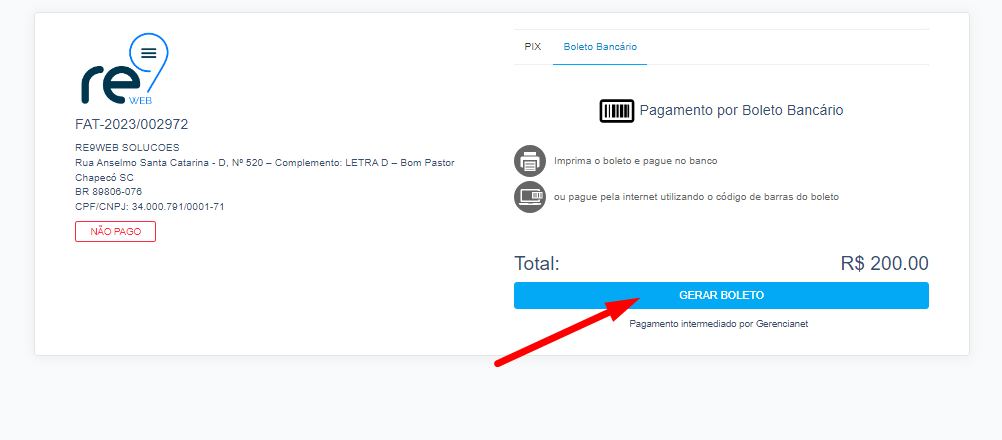The height and width of the screenshot is (440, 1002).
Task: Click the R$ 200.00 amount
Action: (884, 264)
